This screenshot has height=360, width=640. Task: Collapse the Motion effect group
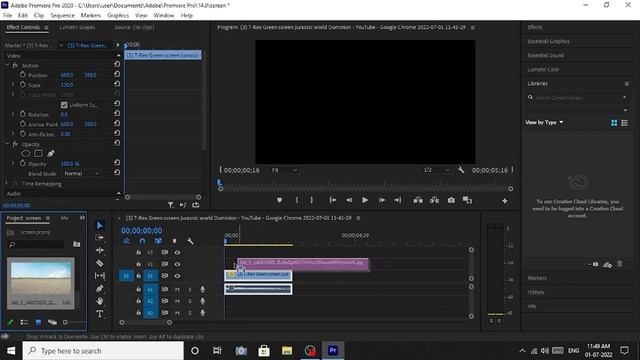click(x=7, y=65)
